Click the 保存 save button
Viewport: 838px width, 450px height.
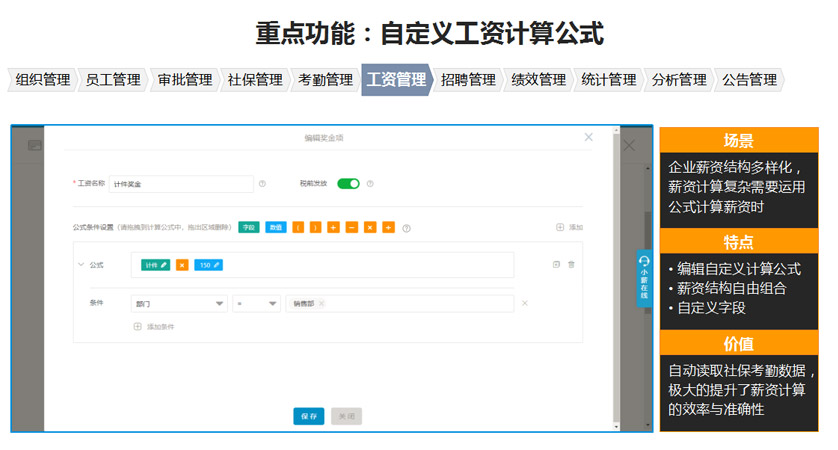point(308,416)
